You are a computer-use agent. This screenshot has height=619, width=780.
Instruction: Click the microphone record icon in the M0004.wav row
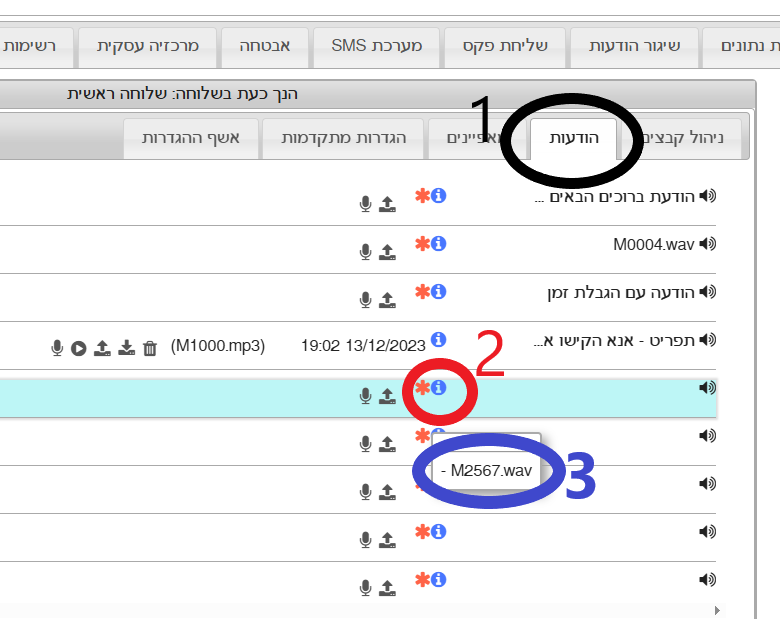(x=366, y=251)
